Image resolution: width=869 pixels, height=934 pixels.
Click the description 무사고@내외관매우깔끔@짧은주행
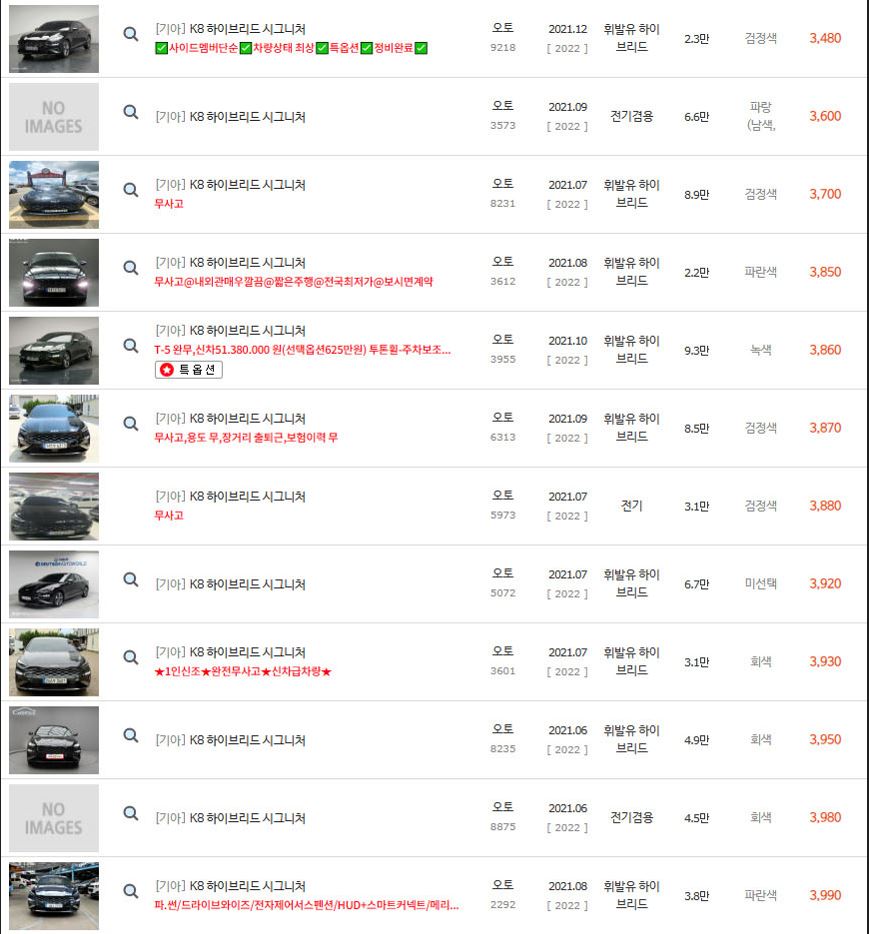click(294, 282)
